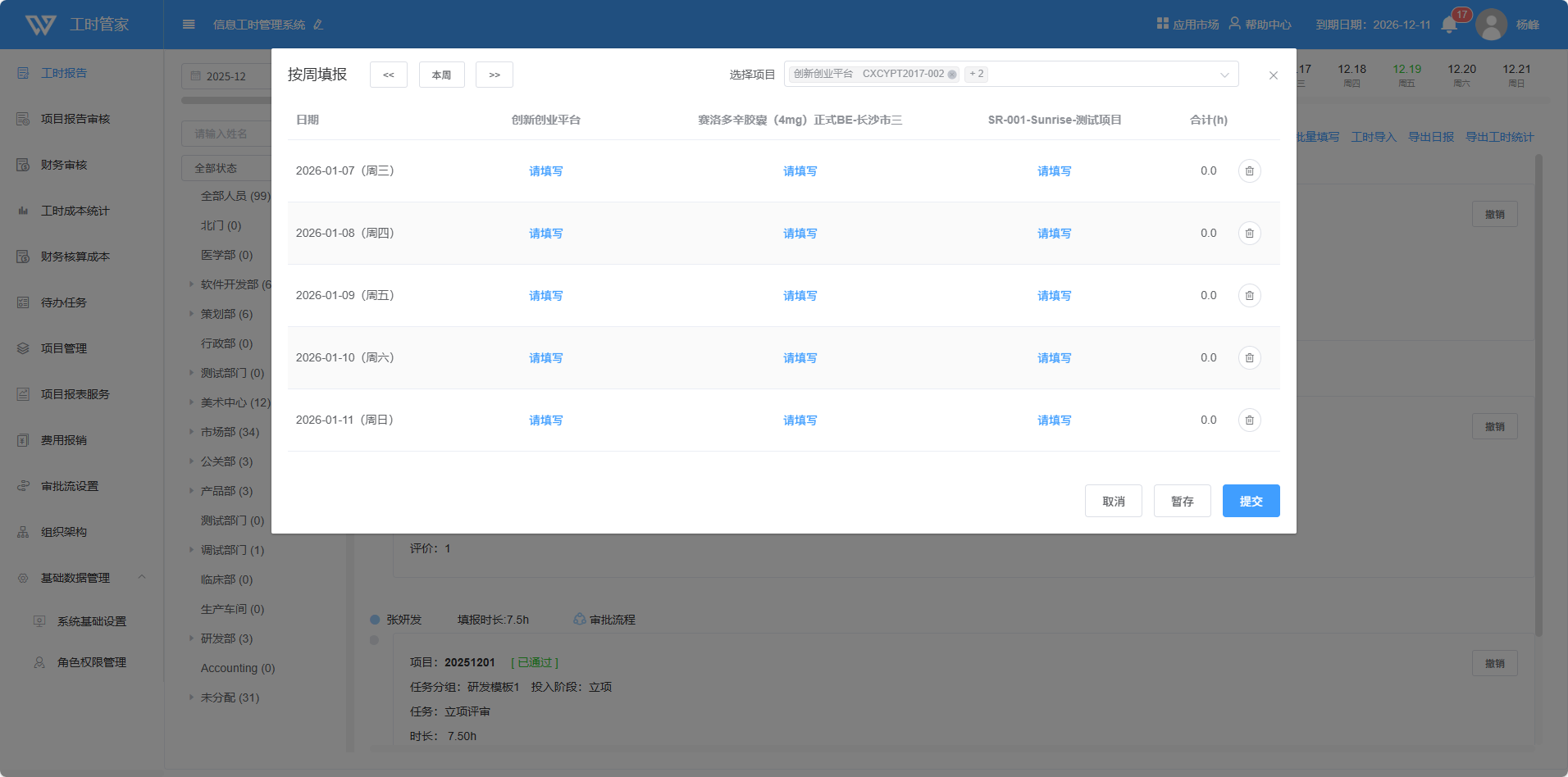Click the hamburger menu collapse icon
The height and width of the screenshot is (777, 1568).
pos(189,25)
